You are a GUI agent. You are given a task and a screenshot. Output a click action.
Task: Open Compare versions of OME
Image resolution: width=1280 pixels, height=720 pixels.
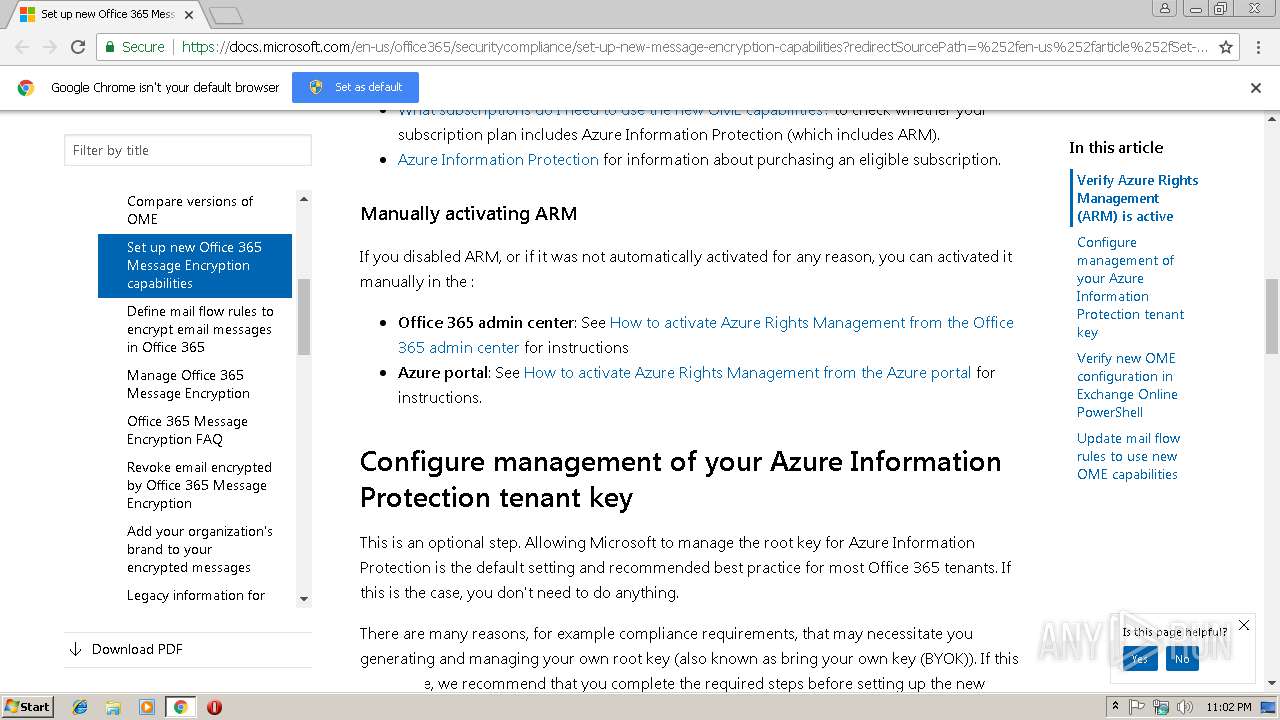coord(190,210)
